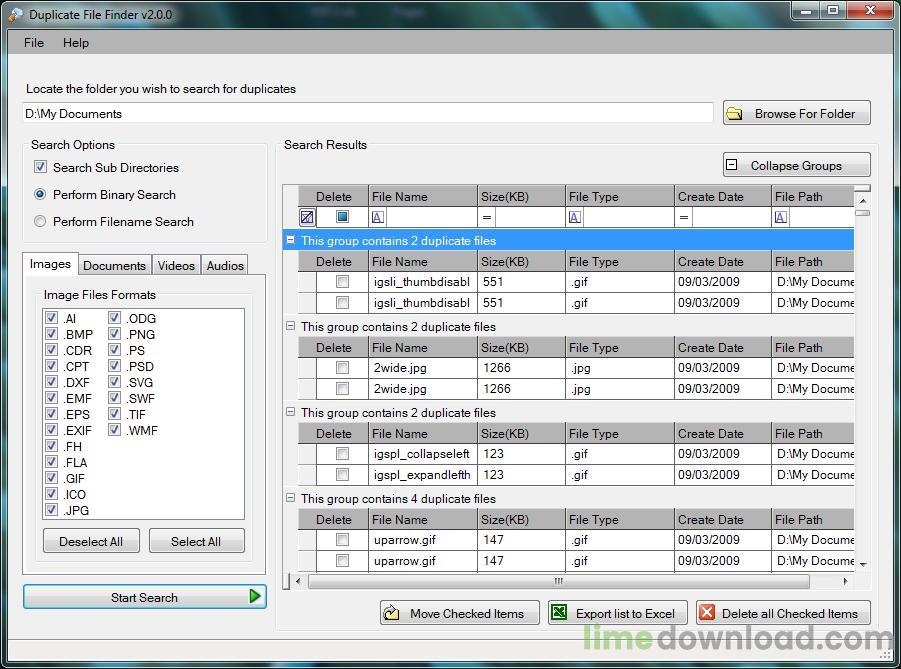Switch to the Audios tab

[224, 264]
